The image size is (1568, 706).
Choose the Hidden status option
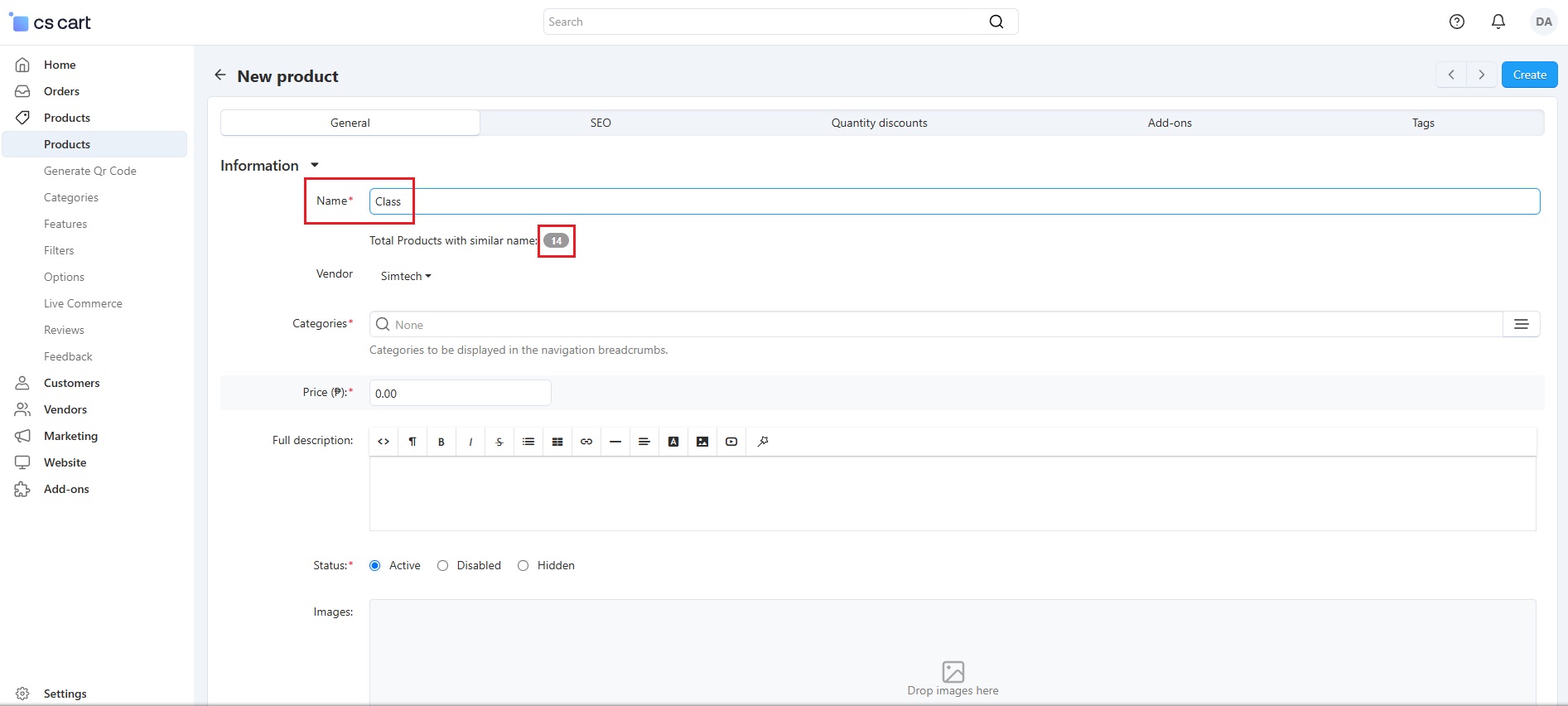(x=523, y=565)
